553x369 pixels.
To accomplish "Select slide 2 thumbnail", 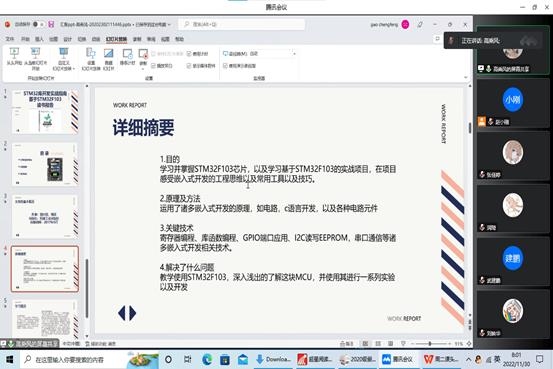I will pos(45,164).
